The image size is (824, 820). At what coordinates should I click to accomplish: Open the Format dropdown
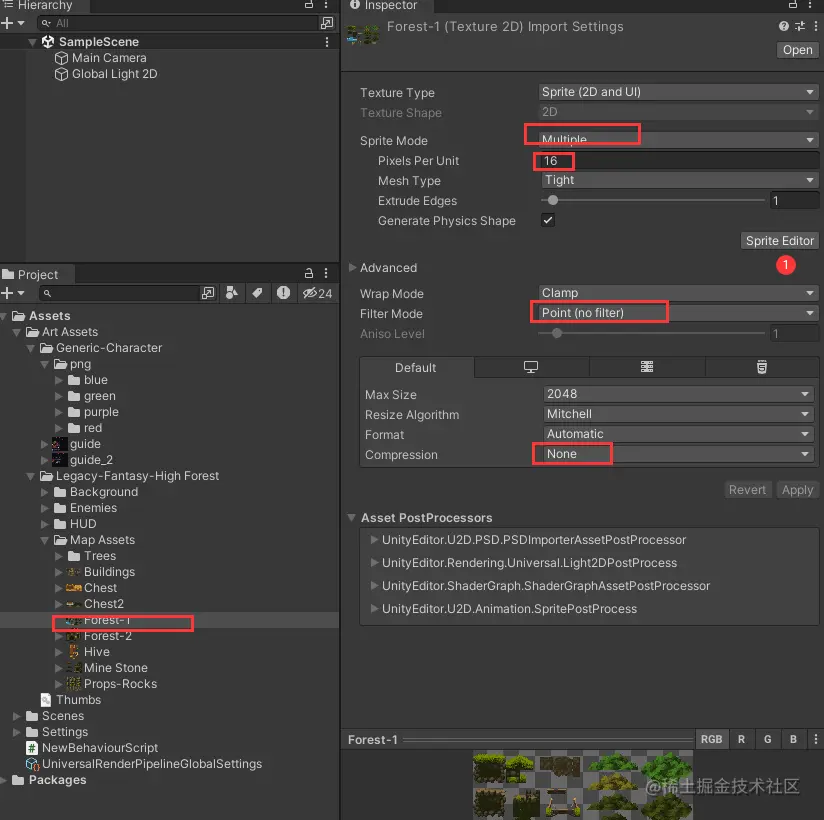tap(678, 434)
